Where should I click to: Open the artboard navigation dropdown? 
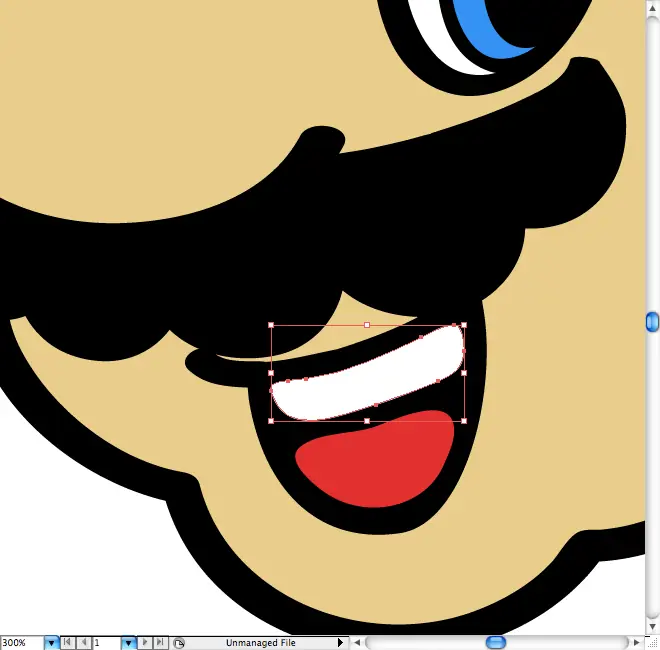(128, 643)
